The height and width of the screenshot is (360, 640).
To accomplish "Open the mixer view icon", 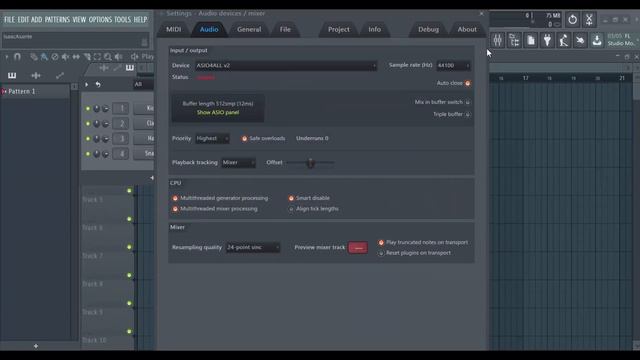I will (498, 40).
